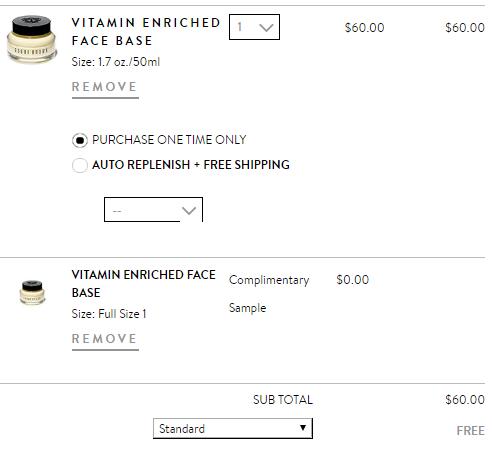492x452 pixels.
Task: Click the FREE shipping cost text
Action: pos(470,431)
